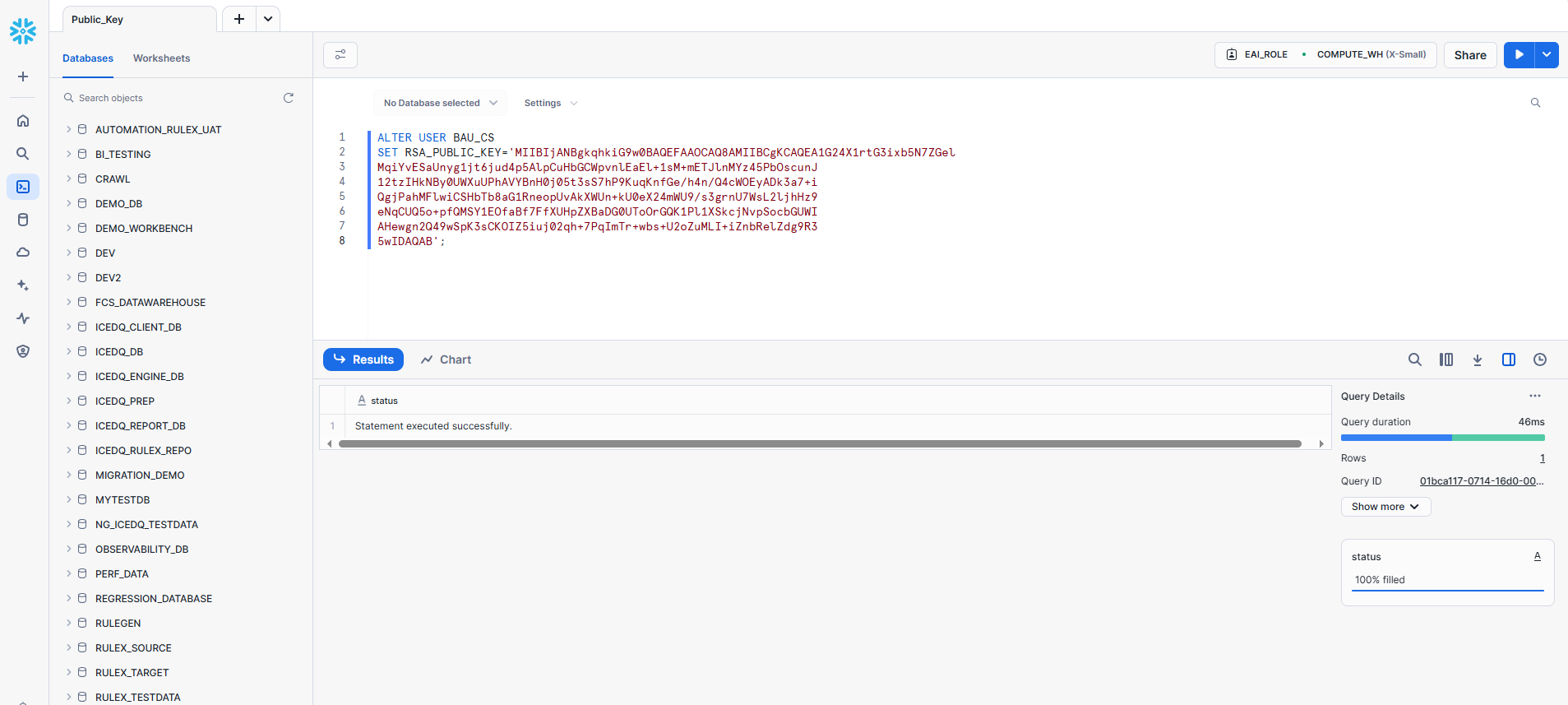1568x705 pixels.
Task: Click the Snowflake logo icon
Action: [23, 31]
